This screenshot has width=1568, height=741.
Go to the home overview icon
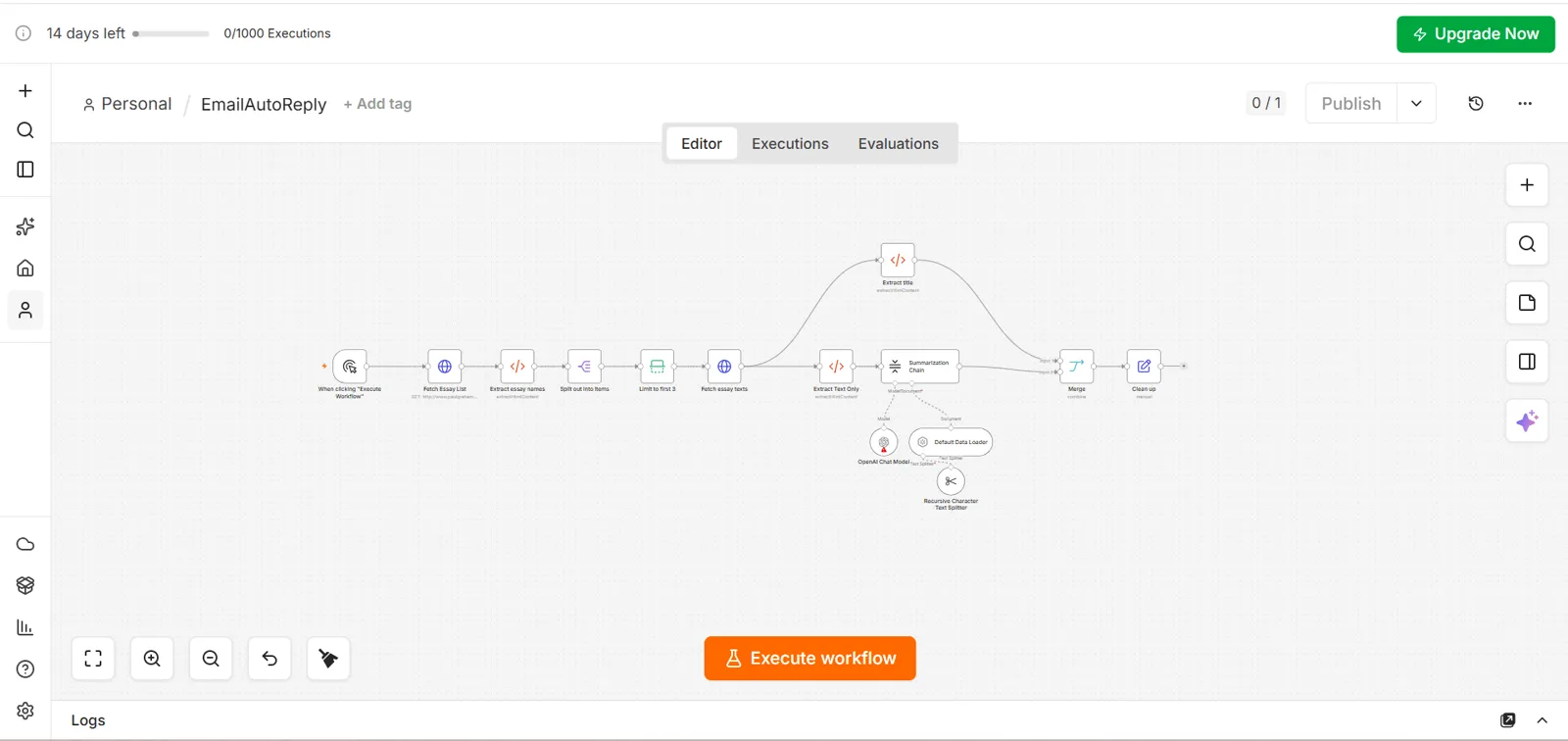pyautogui.click(x=25, y=268)
